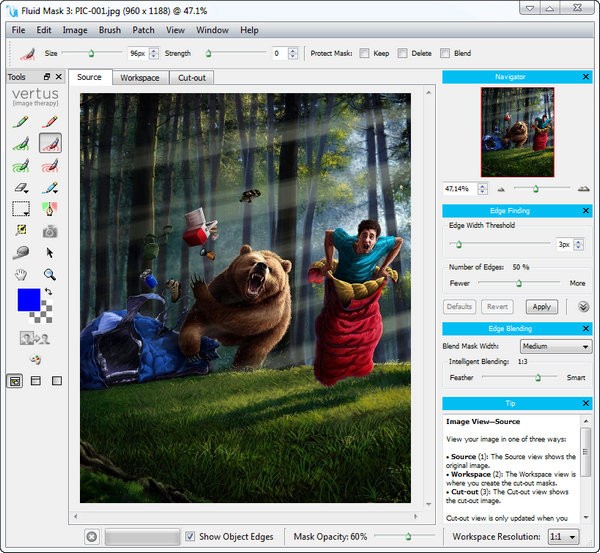The width and height of the screenshot is (600, 553).
Task: Click the large mountain zoom-in icon
Action: point(584,188)
